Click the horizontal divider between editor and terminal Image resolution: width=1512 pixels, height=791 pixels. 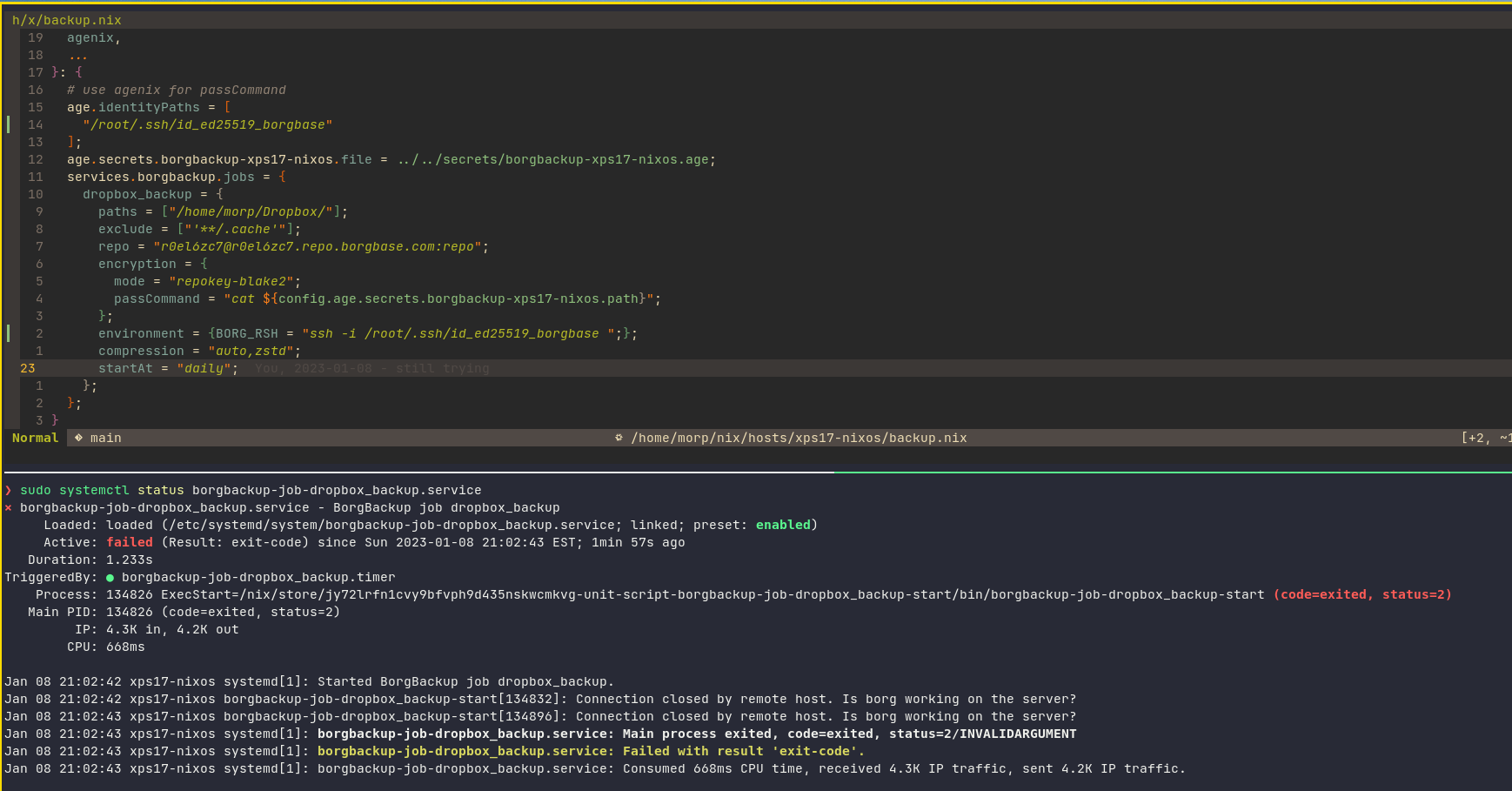756,472
